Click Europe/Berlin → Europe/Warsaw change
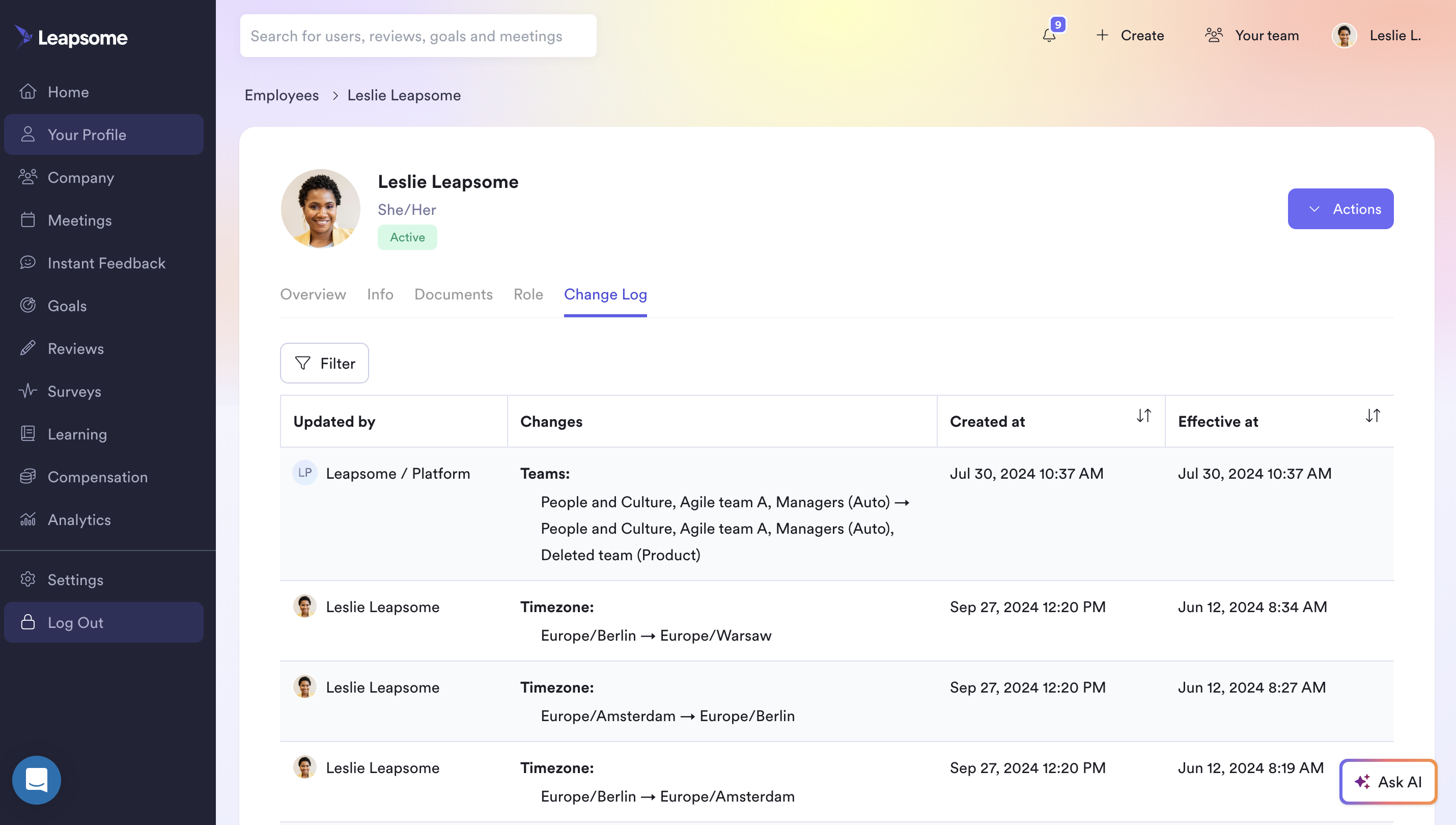This screenshot has height=825, width=1456. pyautogui.click(x=656, y=635)
